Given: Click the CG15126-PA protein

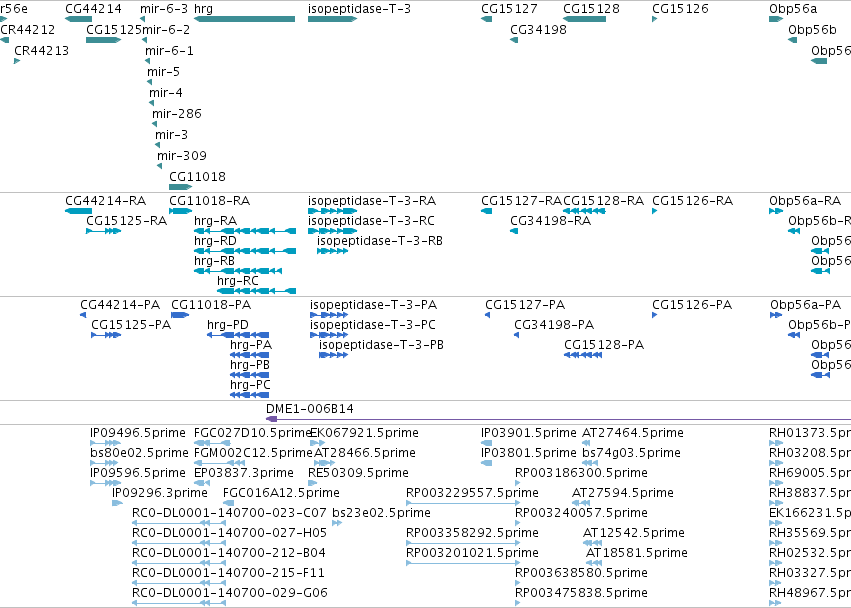Looking at the screenshot, I should point(655,315).
